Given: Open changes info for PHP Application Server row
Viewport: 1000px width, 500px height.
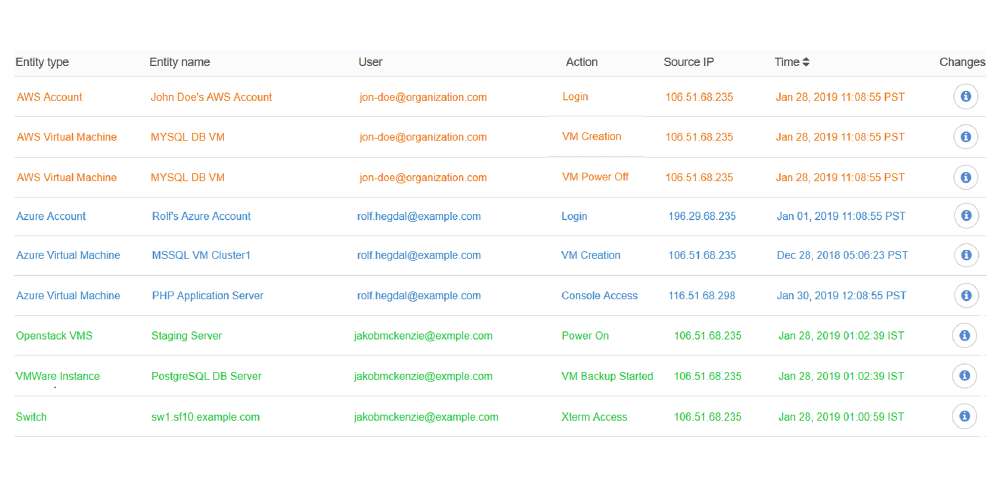Looking at the screenshot, I should click(x=966, y=295).
